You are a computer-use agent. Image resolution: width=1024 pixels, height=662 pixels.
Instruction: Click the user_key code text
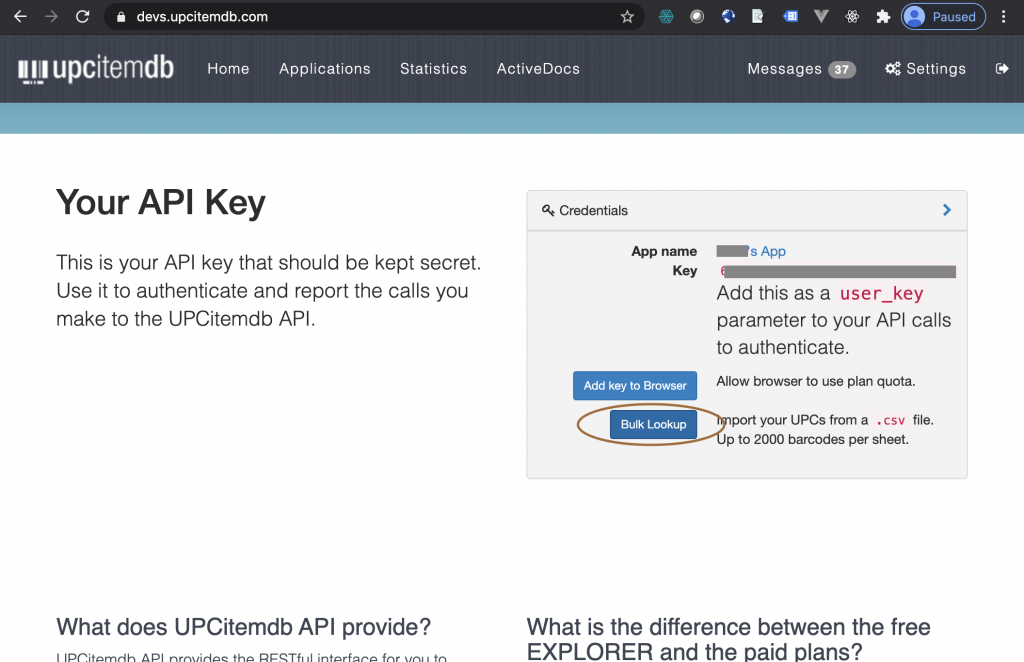[x=882, y=294]
